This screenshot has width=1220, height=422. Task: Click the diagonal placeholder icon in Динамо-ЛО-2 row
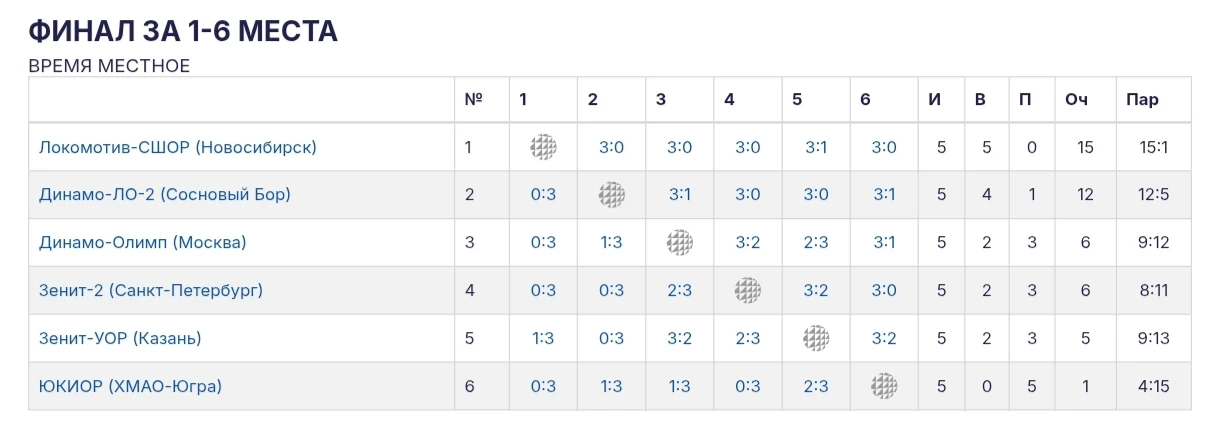(x=612, y=195)
